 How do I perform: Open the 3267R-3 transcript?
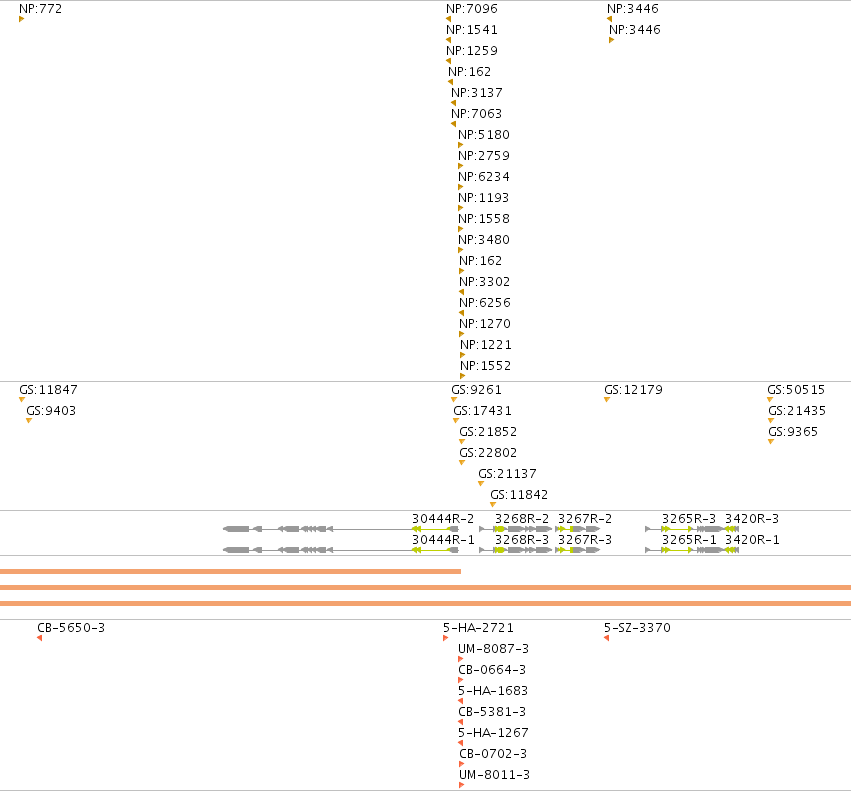coord(585,540)
